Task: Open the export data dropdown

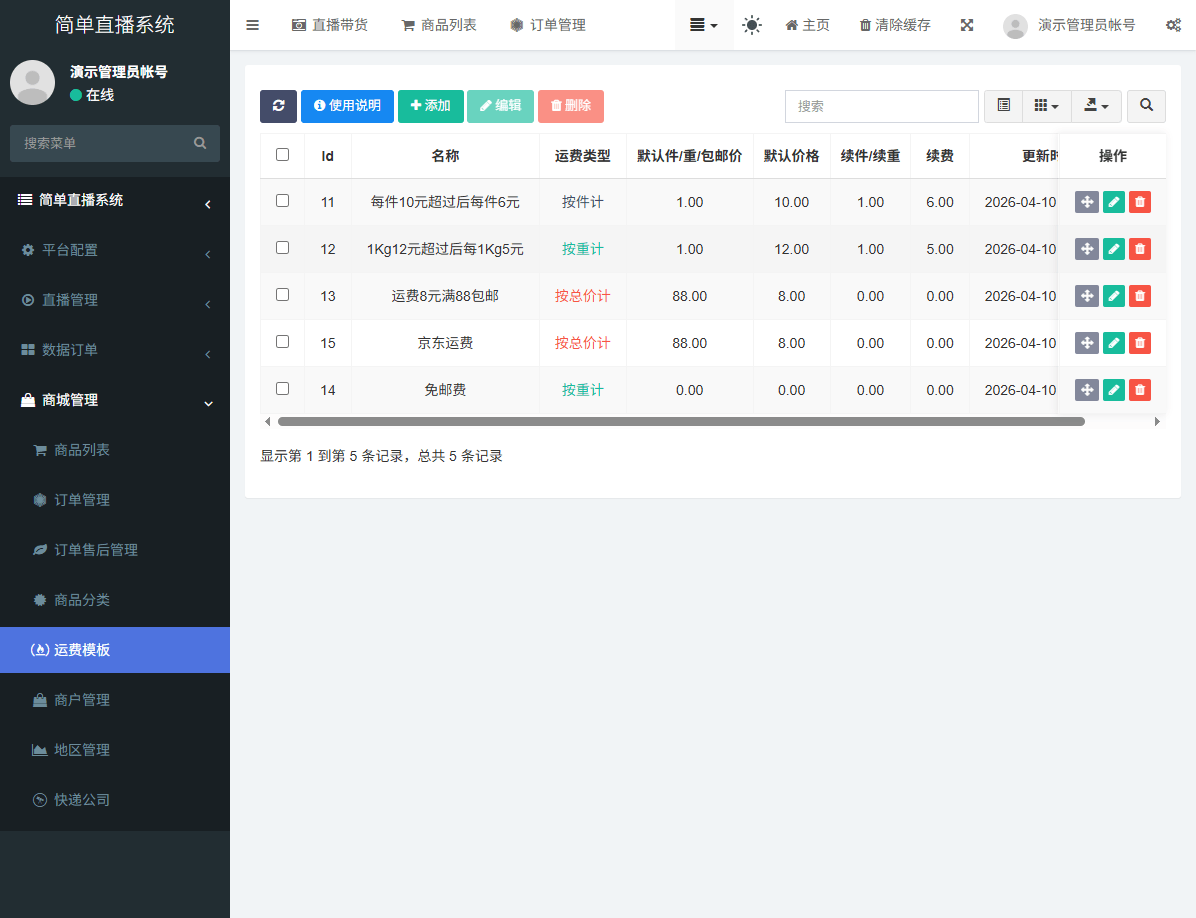Action: point(1096,106)
